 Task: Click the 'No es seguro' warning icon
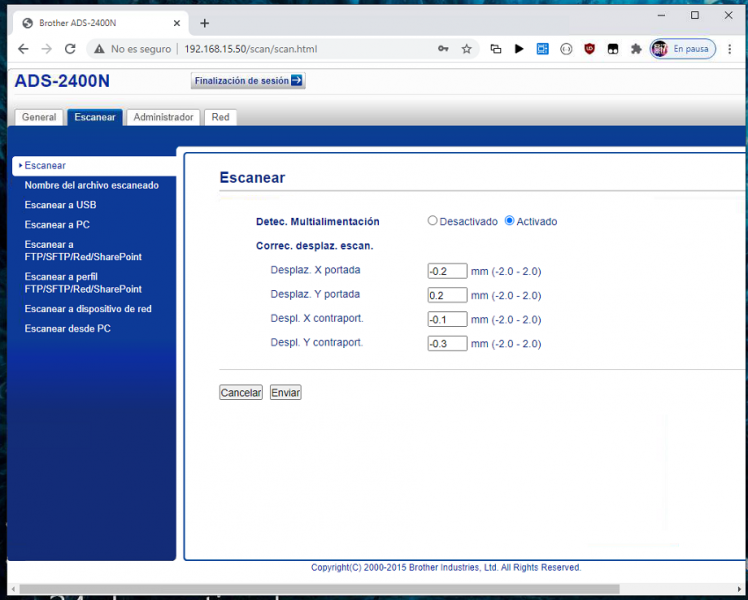pyautogui.click(x=98, y=49)
